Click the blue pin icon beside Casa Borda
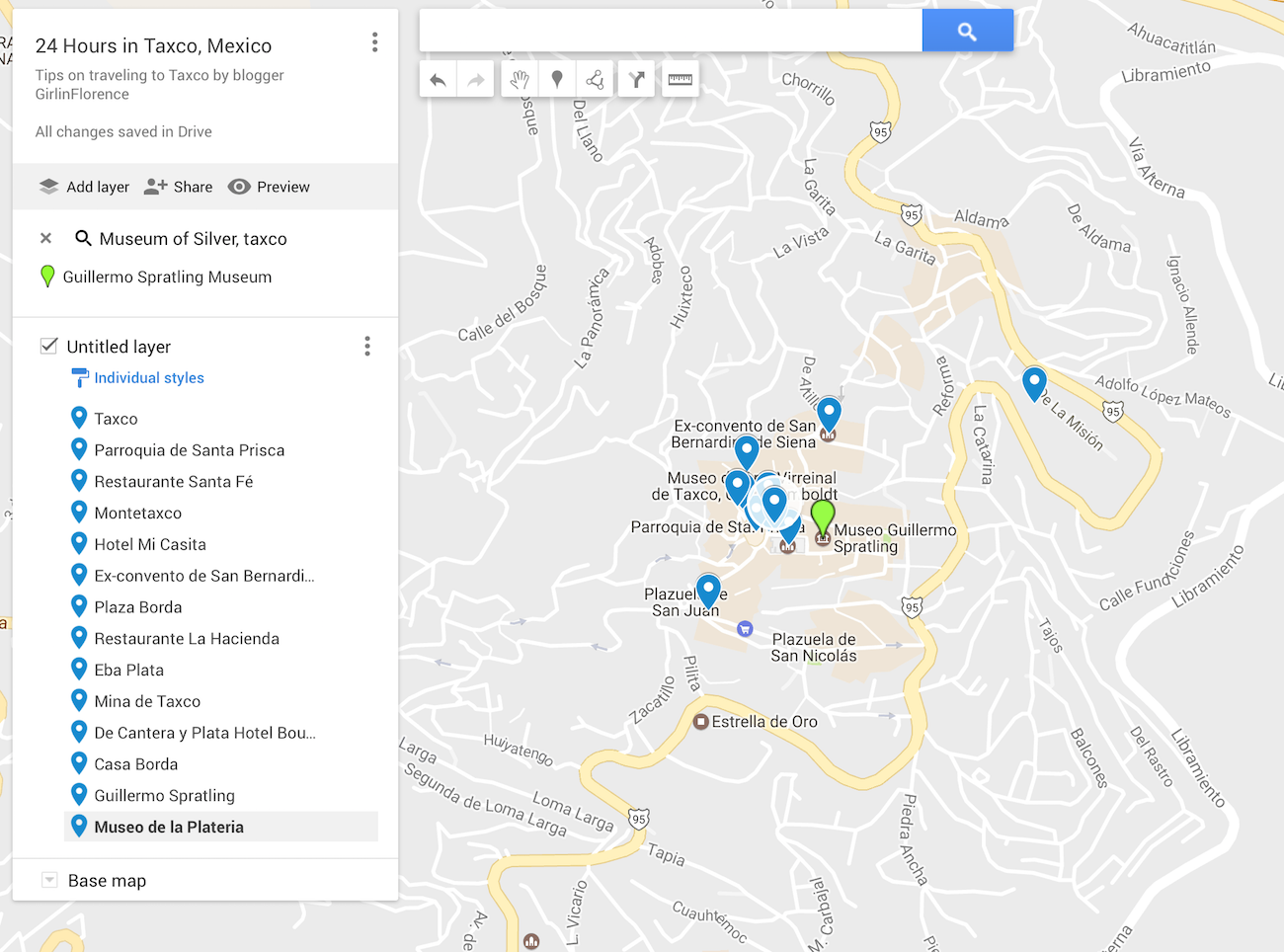This screenshot has width=1284, height=952. [x=79, y=762]
